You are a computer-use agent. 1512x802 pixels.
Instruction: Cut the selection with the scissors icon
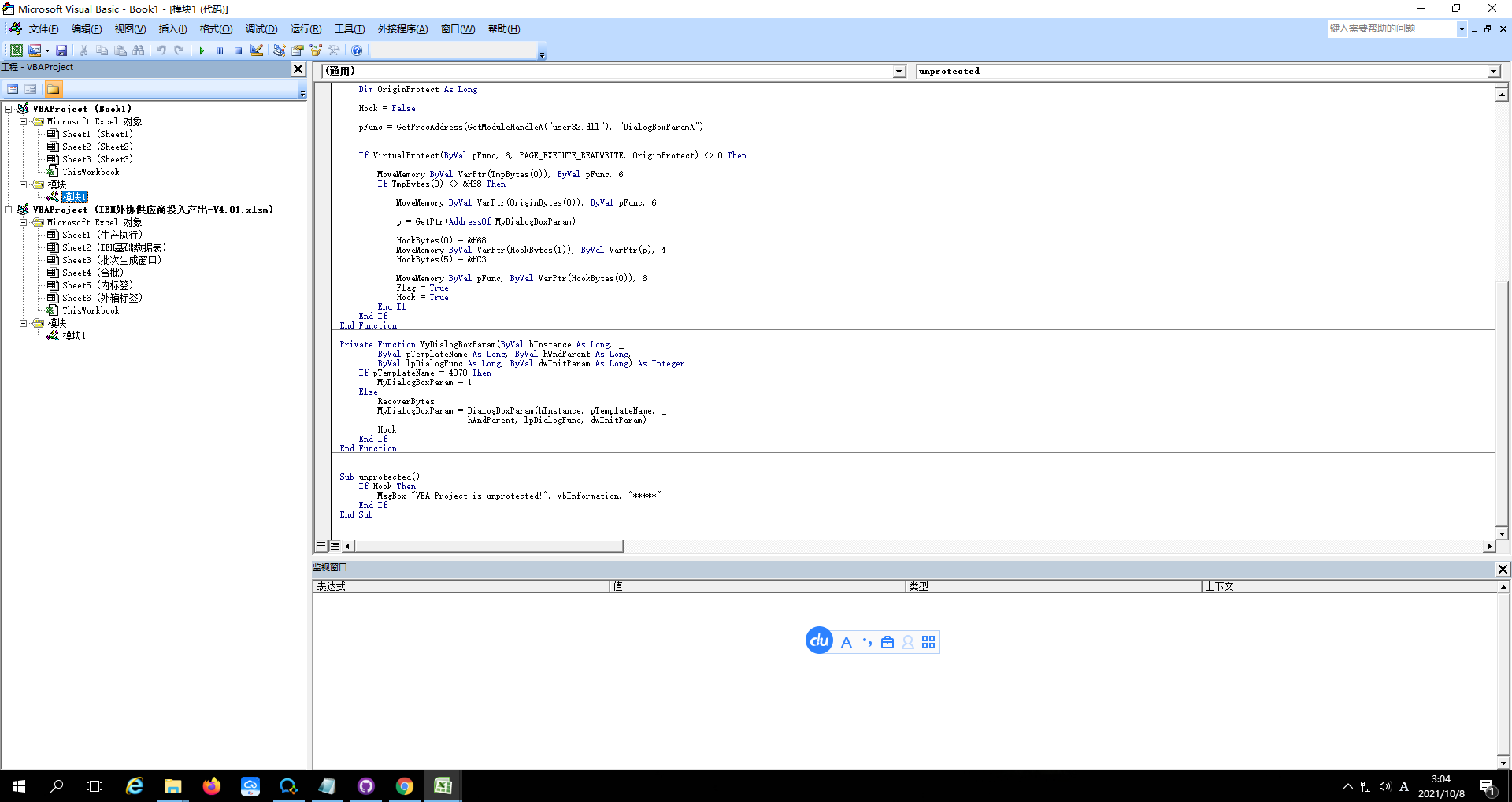[x=83, y=50]
